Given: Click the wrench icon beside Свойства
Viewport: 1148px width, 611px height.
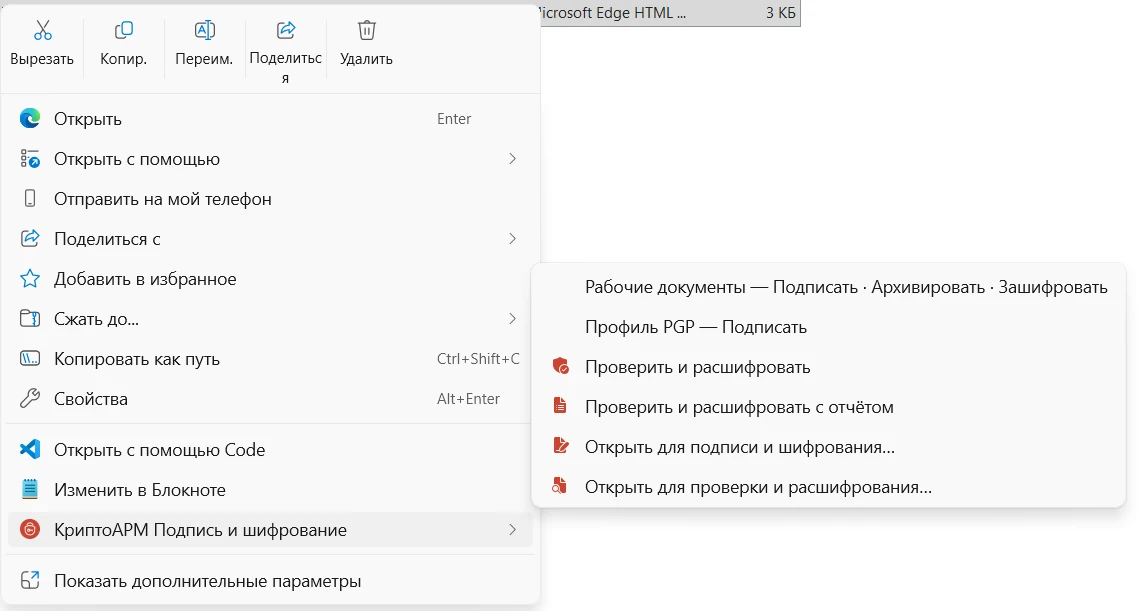Looking at the screenshot, I should [30, 399].
